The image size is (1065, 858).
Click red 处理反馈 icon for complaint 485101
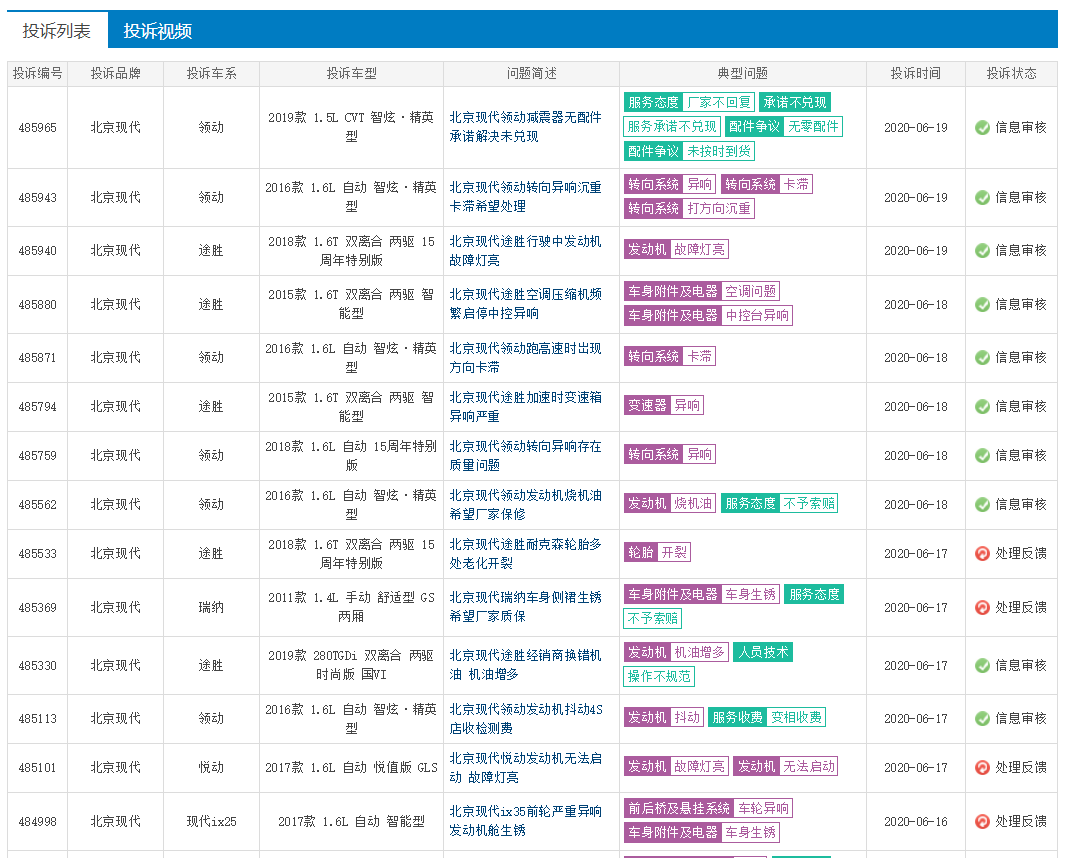(x=982, y=767)
